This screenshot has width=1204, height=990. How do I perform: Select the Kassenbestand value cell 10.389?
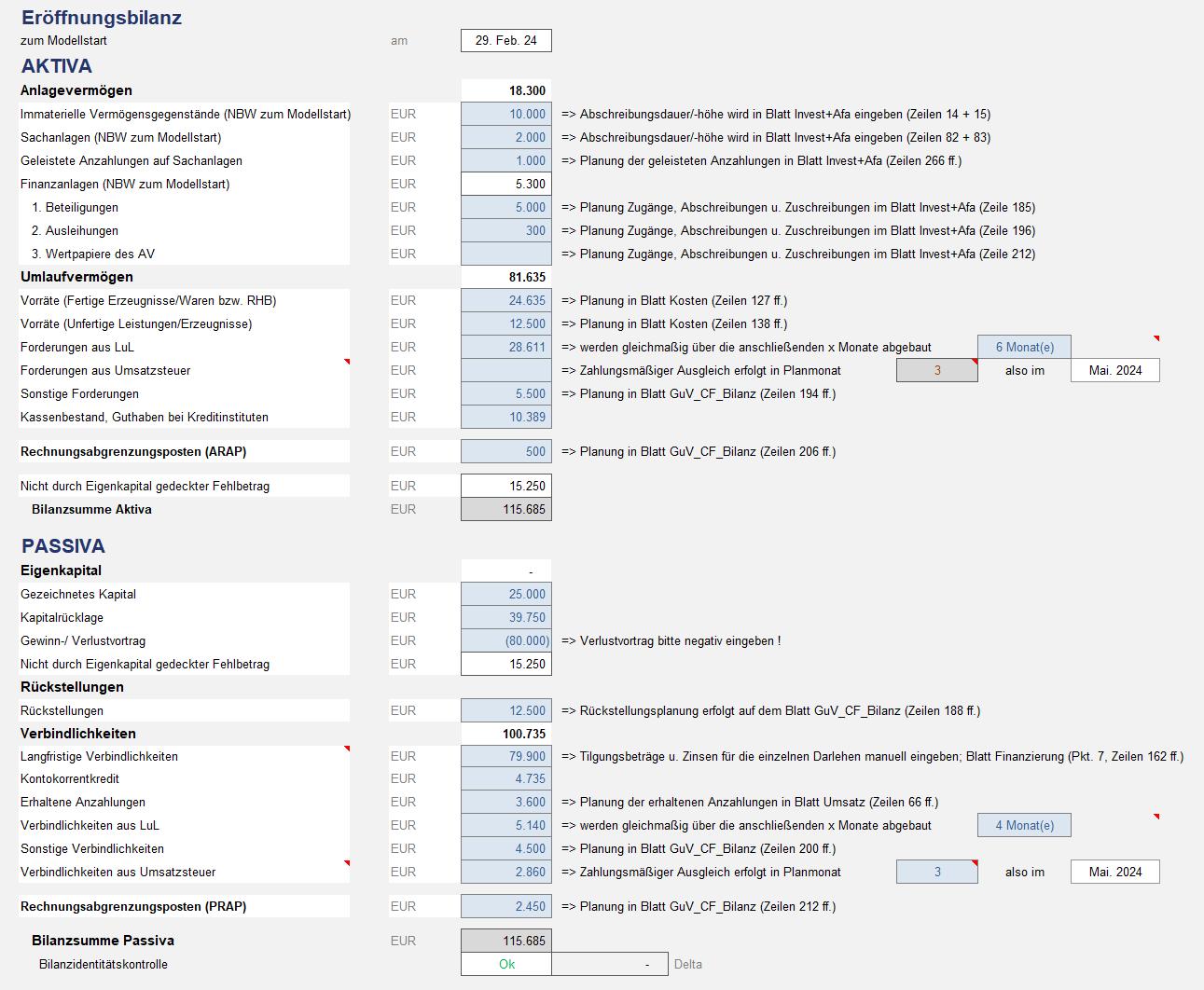tap(506, 417)
